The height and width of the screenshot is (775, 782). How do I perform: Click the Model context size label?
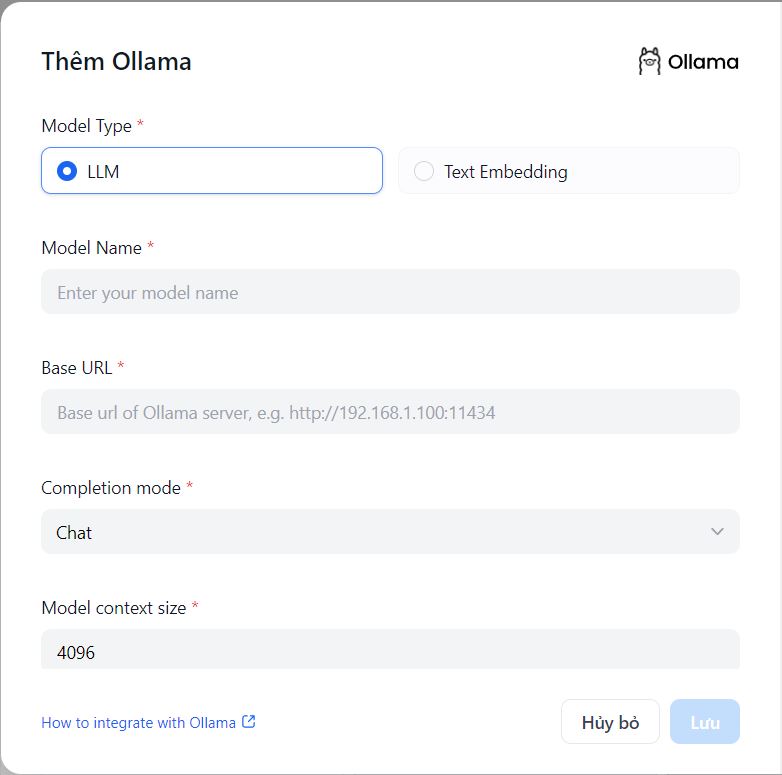pyautogui.click(x=113, y=608)
